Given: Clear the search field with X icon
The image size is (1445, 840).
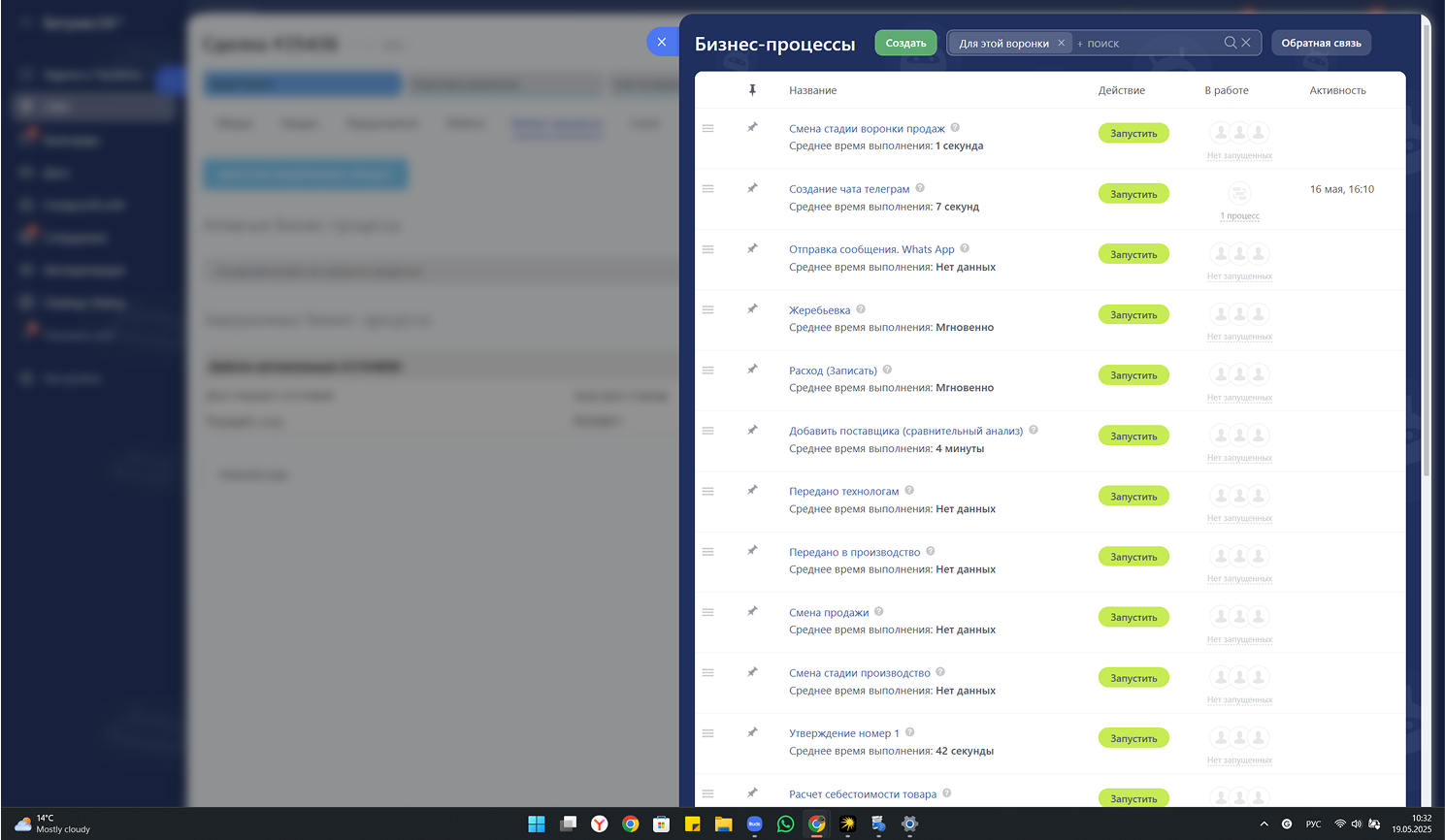Looking at the screenshot, I should [1246, 43].
